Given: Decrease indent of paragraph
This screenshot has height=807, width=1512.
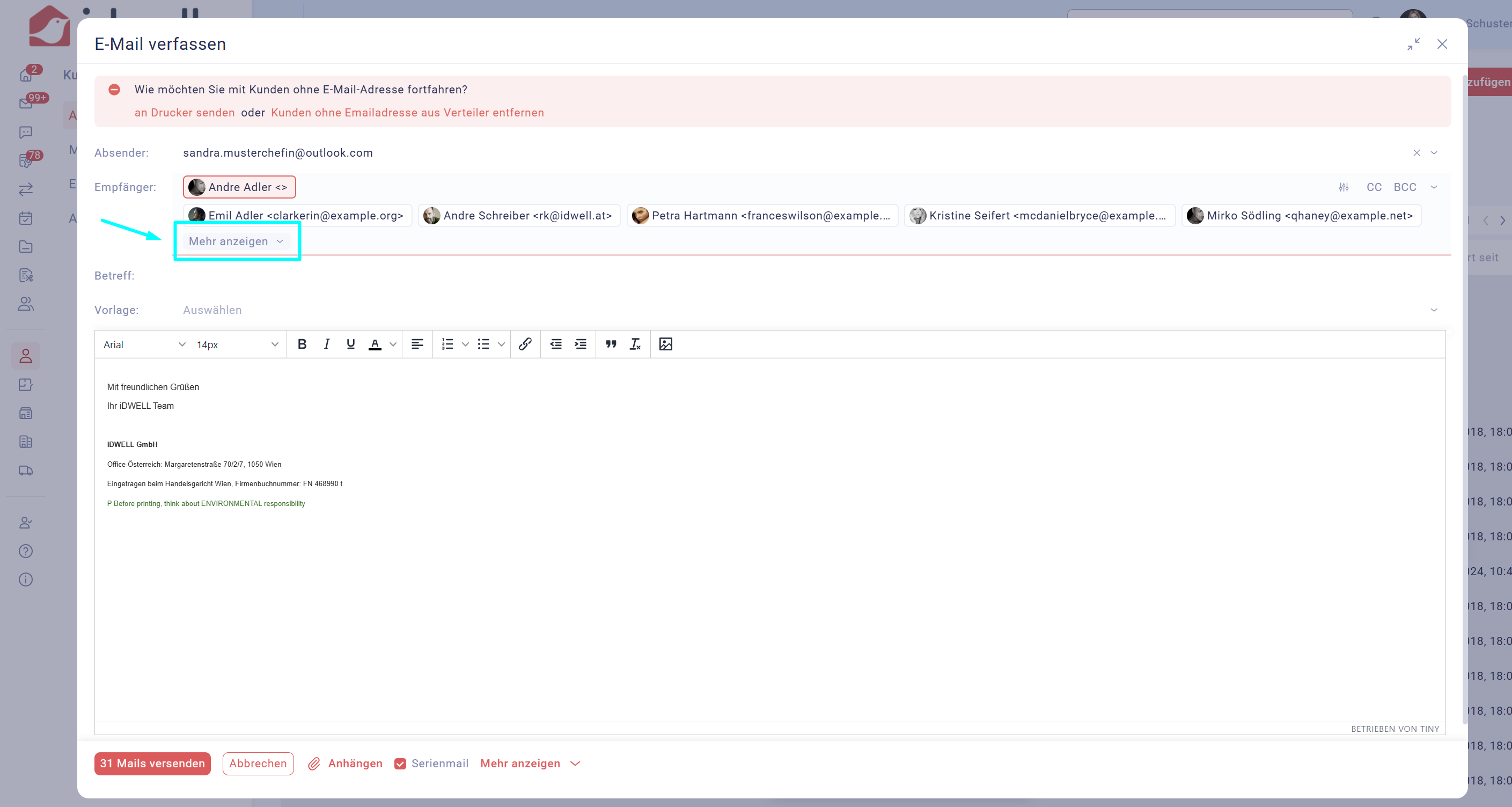Looking at the screenshot, I should (x=555, y=344).
